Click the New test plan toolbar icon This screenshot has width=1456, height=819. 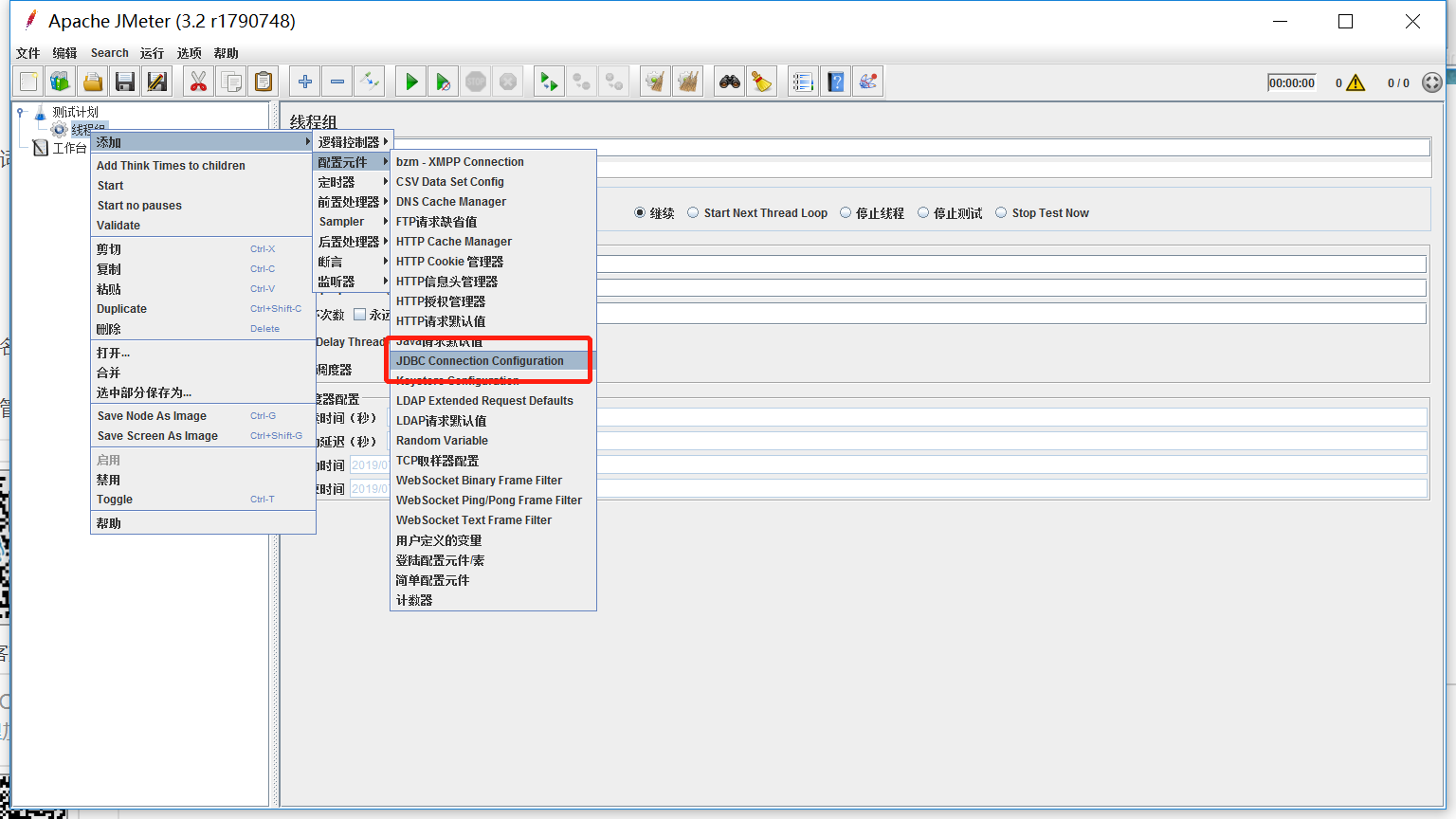[x=28, y=82]
